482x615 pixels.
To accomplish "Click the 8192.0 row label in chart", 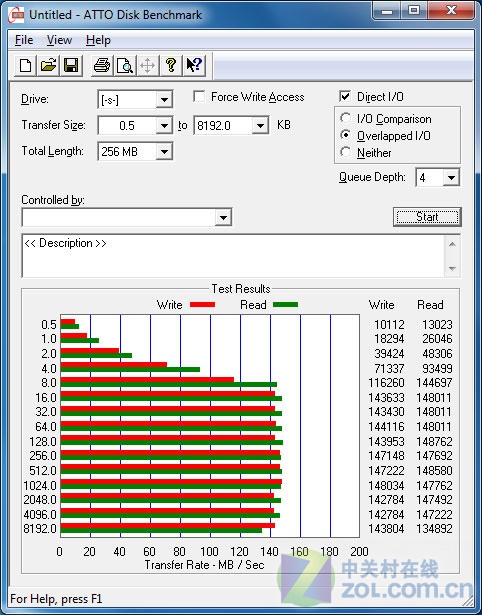I will [40, 528].
